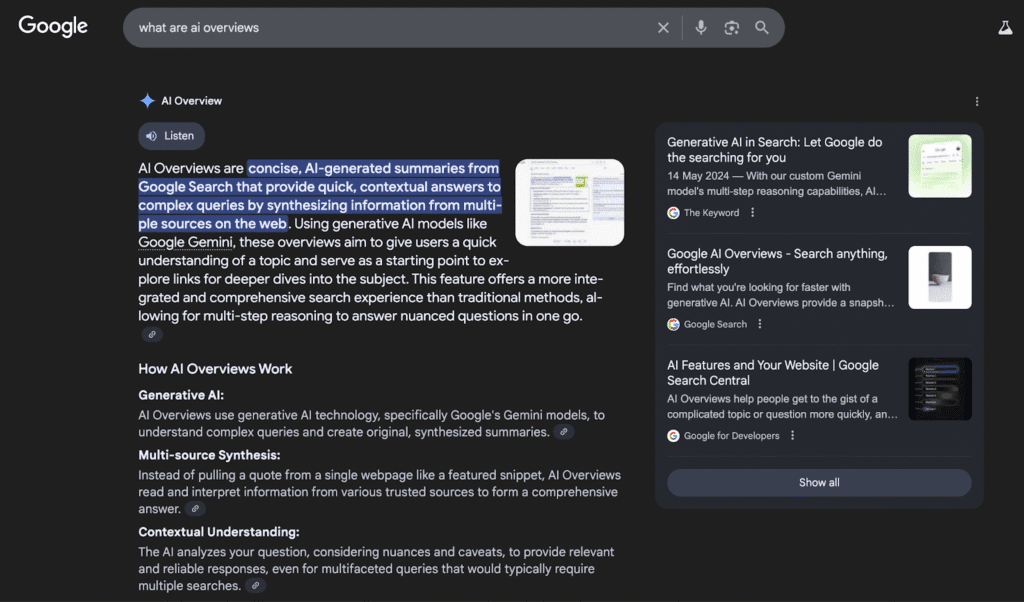This screenshot has width=1024, height=602.
Task: Open the dark thumbnail of Search Central card
Action: pyautogui.click(x=940, y=389)
